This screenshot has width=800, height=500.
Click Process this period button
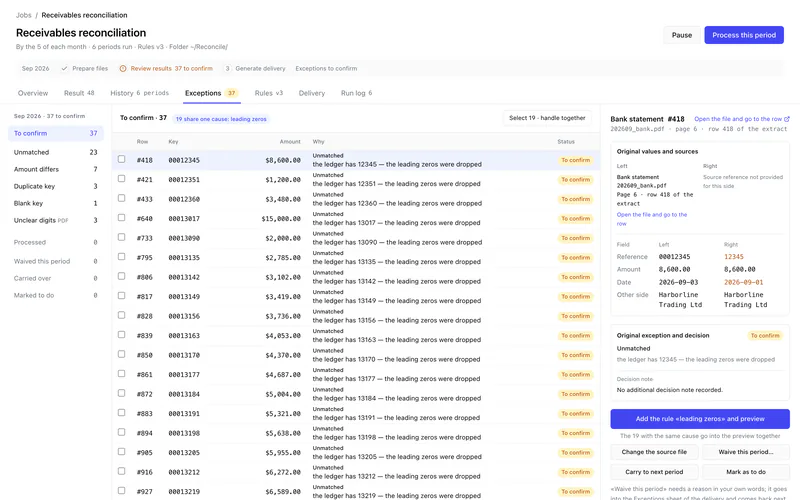pyautogui.click(x=744, y=35)
